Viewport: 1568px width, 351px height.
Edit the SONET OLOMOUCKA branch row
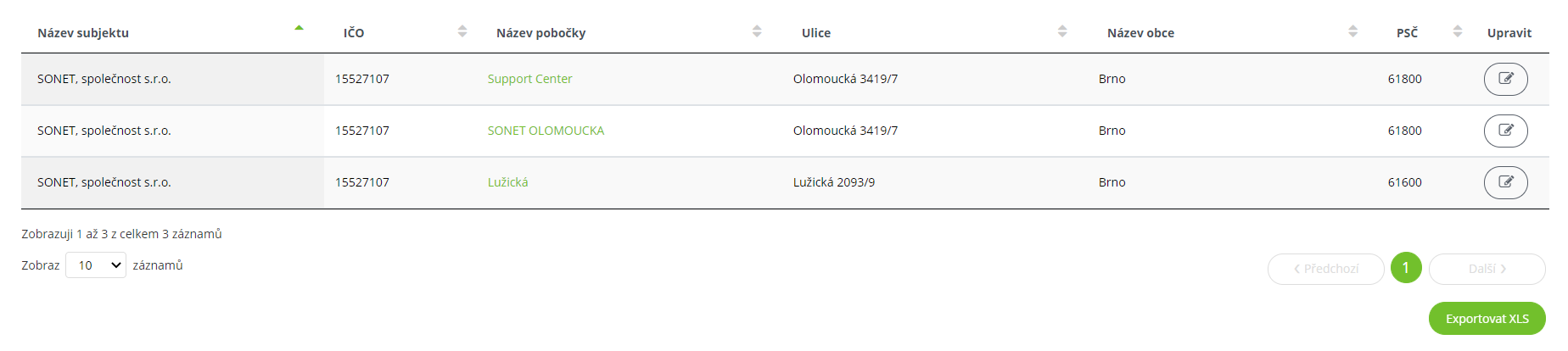1505,131
